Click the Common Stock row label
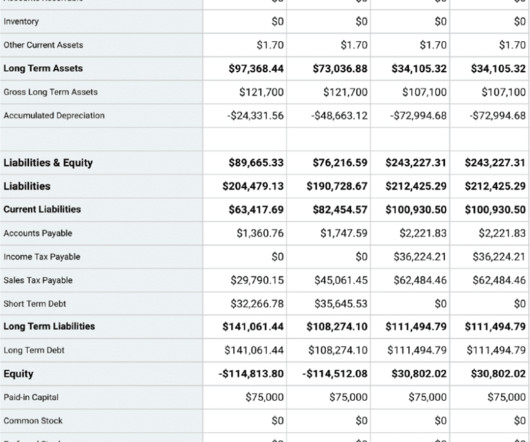530x442 pixels. click(33, 421)
